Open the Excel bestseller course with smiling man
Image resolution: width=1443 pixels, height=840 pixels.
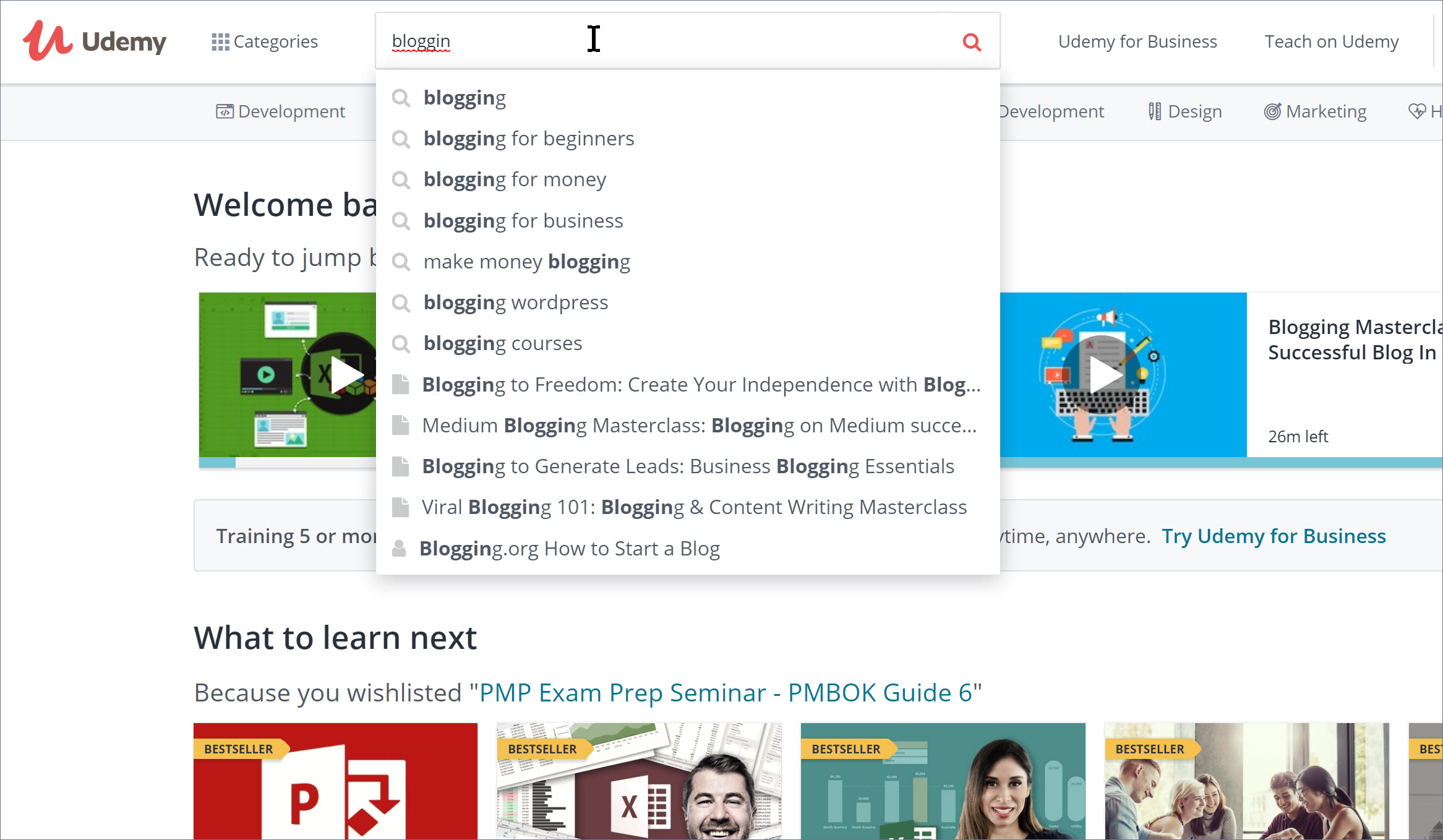pyautogui.click(x=639, y=781)
